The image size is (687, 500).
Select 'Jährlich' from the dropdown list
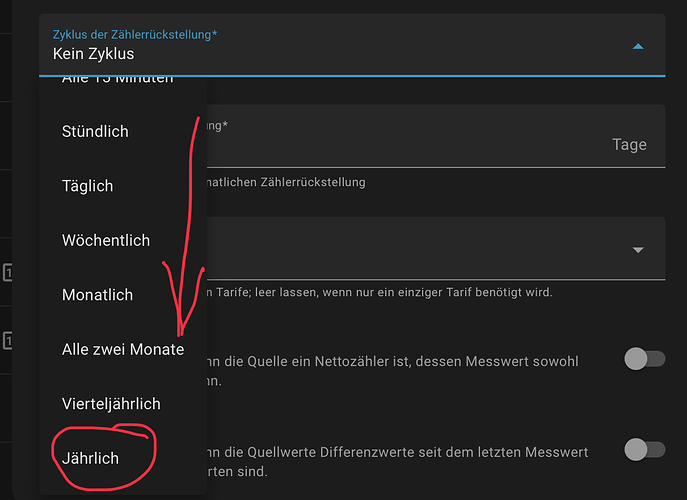tap(90, 458)
